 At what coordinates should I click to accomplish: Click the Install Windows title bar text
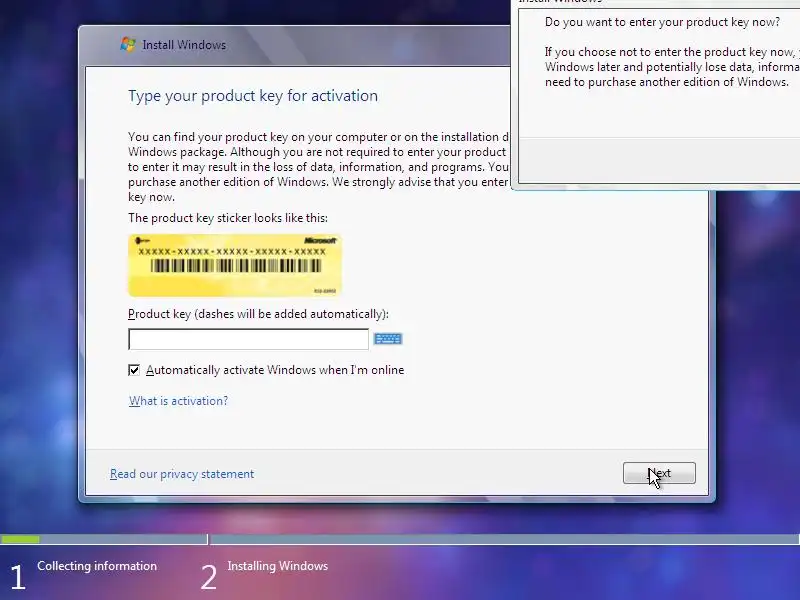coord(184,45)
